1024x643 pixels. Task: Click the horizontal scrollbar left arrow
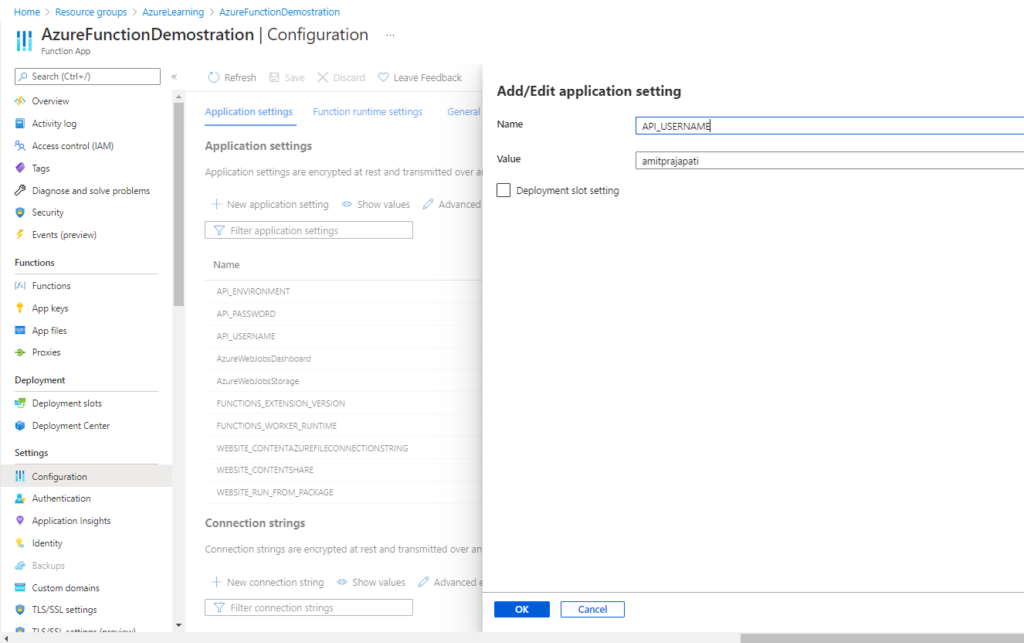6,638
